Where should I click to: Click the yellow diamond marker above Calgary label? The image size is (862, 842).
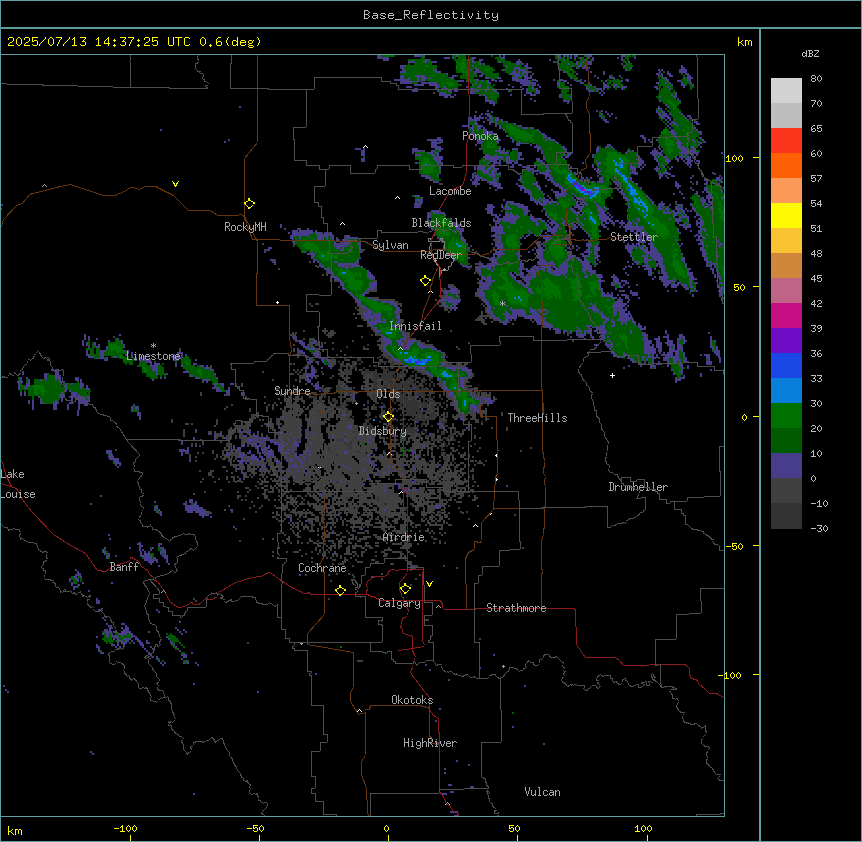tap(405, 589)
